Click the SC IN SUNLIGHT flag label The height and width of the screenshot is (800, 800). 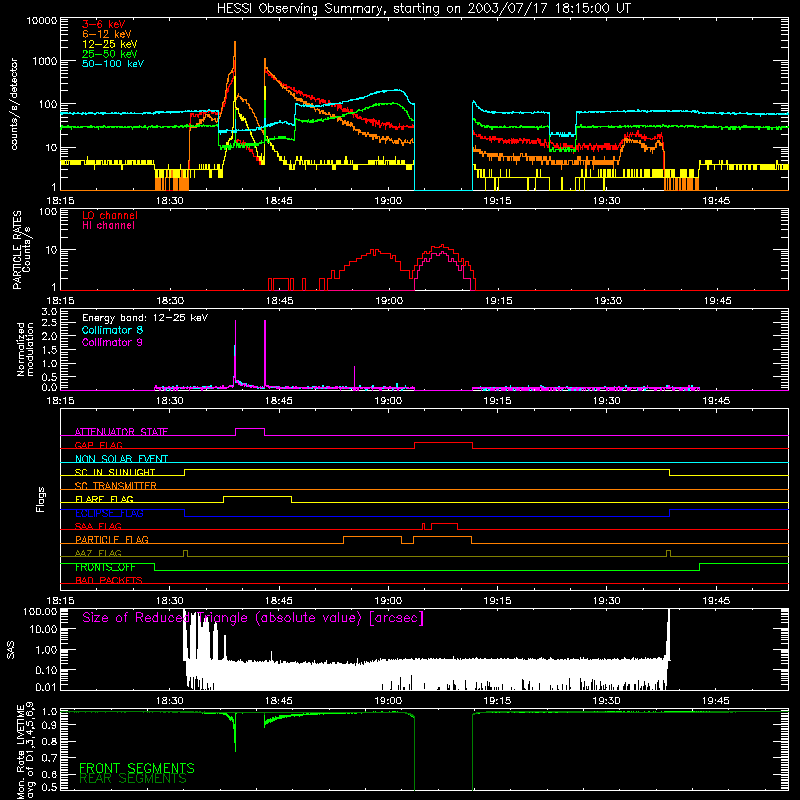click(115, 472)
